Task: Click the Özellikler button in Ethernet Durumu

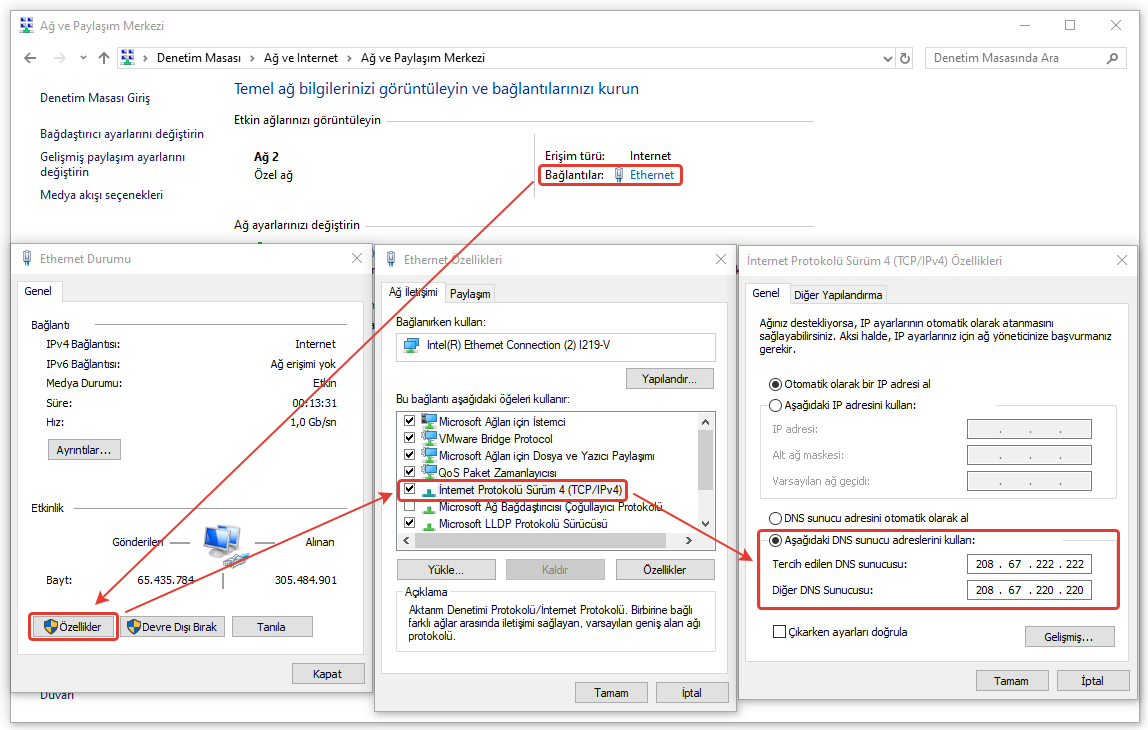Action: coord(73,627)
